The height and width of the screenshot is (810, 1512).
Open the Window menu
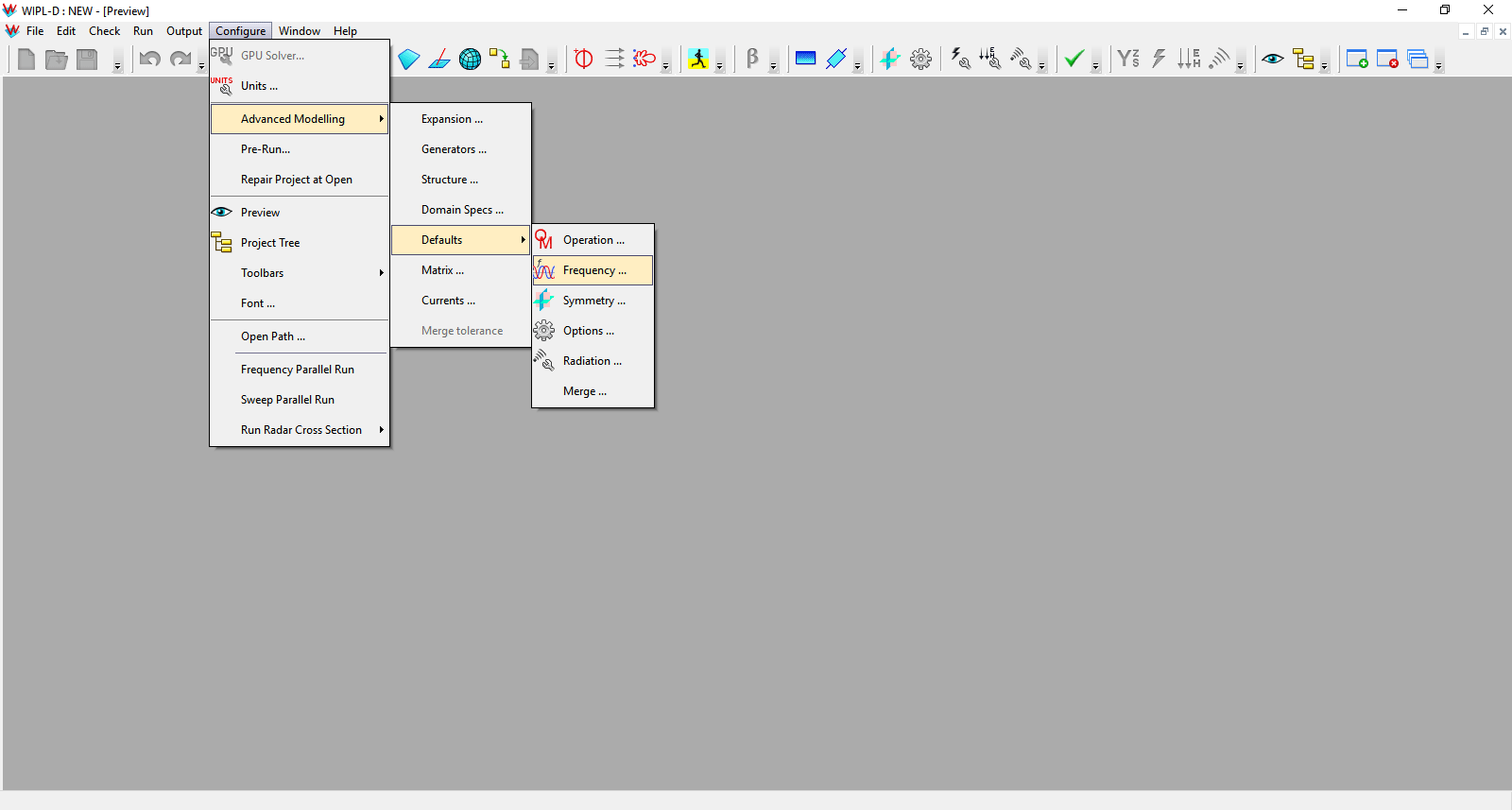click(x=299, y=31)
